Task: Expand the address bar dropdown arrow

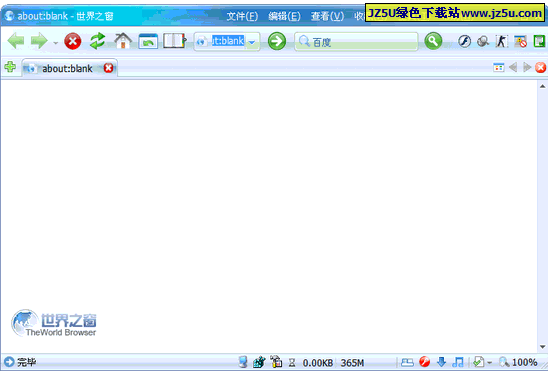Action: coord(252,43)
